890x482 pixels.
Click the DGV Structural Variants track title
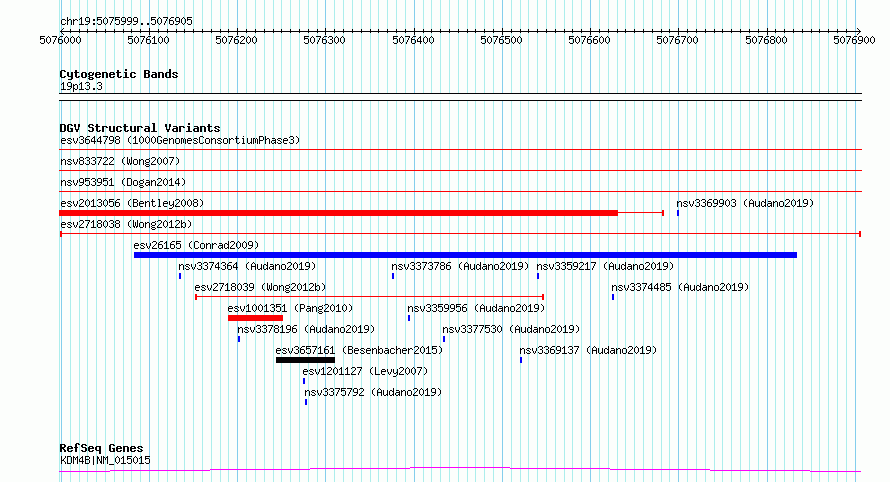click(x=140, y=128)
